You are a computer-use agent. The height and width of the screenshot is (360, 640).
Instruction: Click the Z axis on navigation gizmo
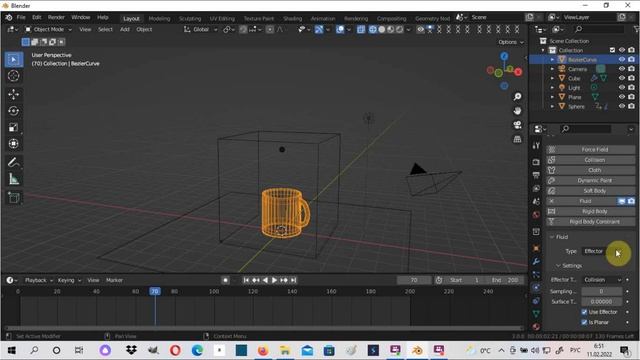pyautogui.click(x=504, y=56)
